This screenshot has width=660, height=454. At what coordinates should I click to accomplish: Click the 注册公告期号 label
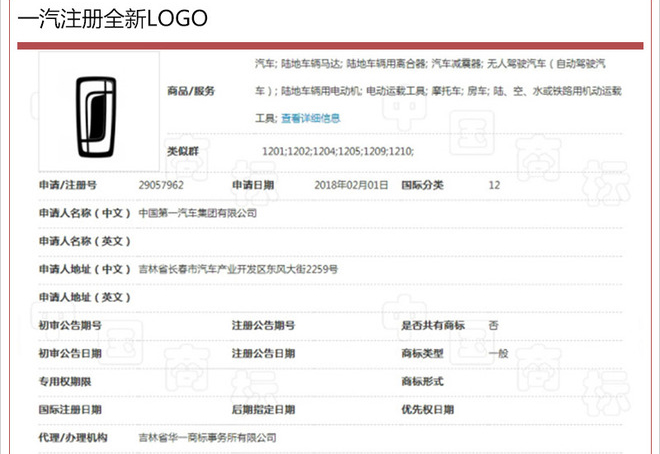tap(264, 325)
